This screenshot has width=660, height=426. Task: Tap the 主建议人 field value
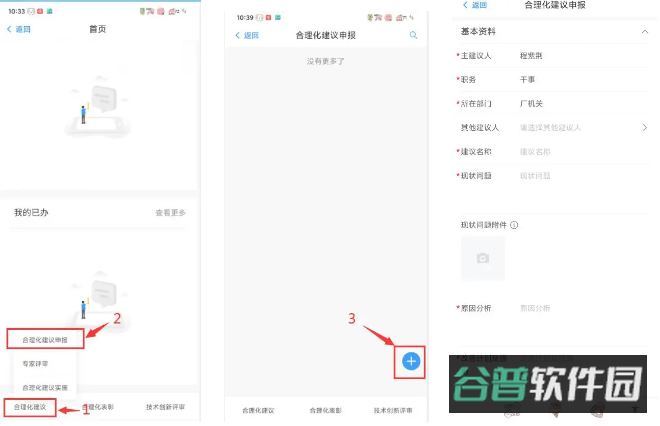pyautogui.click(x=531, y=56)
